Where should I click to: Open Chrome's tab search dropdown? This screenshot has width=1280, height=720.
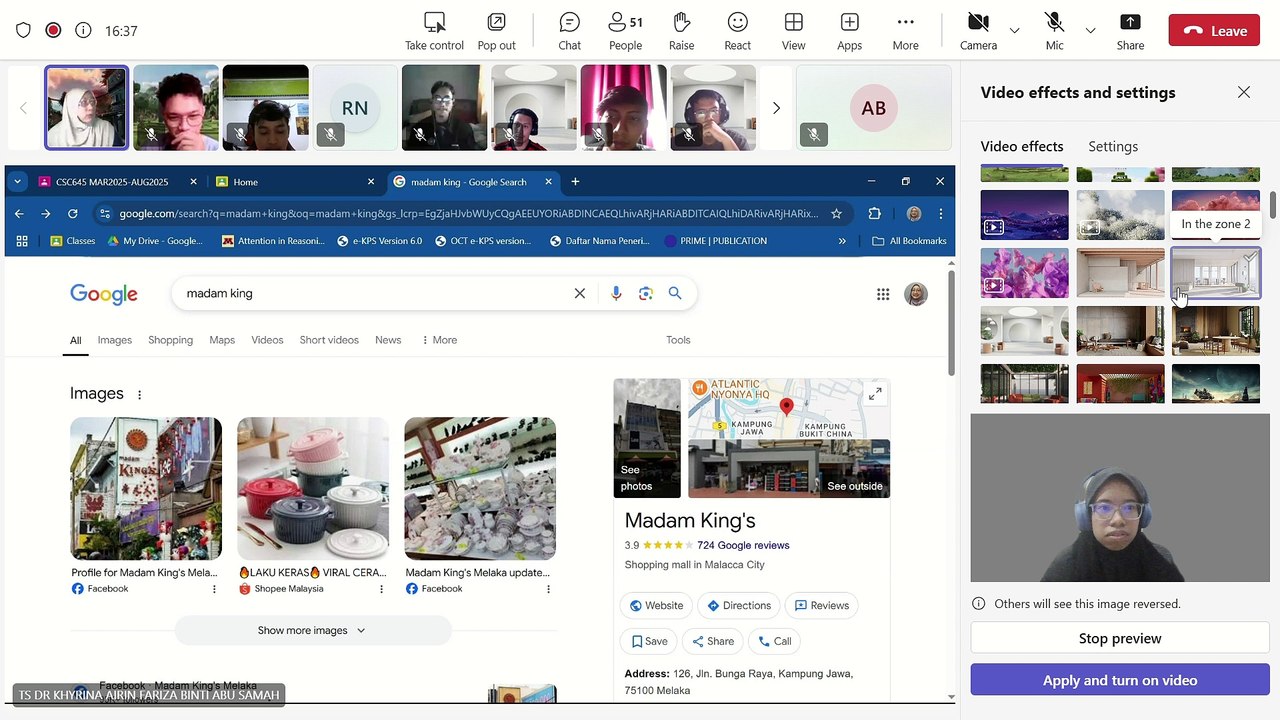[17, 182]
